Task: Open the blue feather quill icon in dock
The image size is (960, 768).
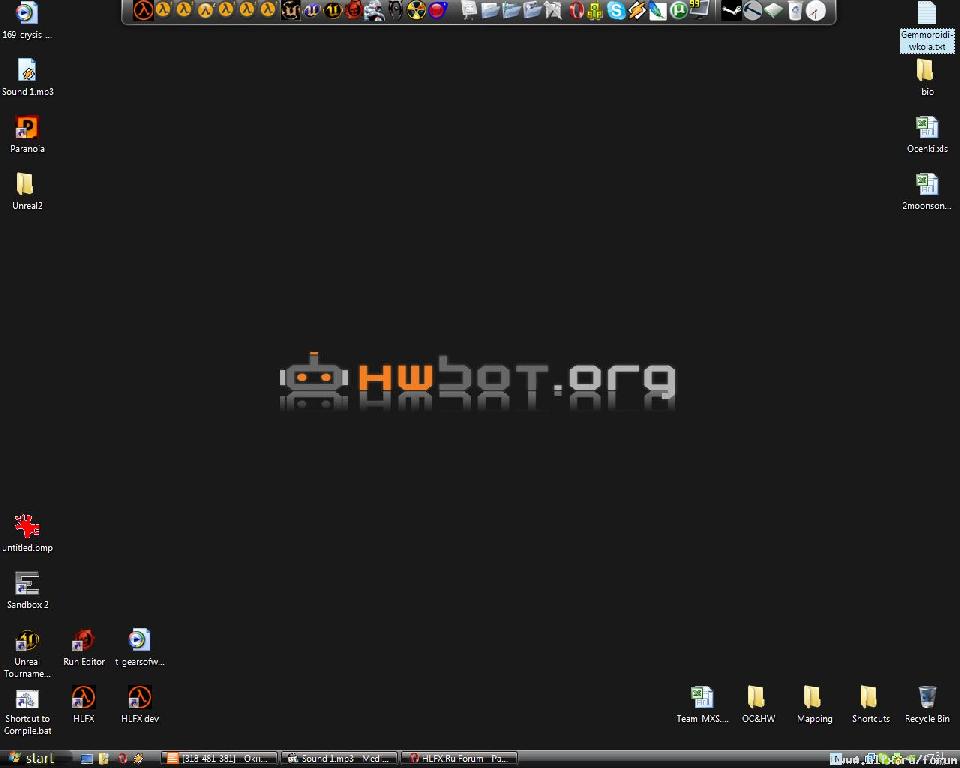Action: coord(658,10)
